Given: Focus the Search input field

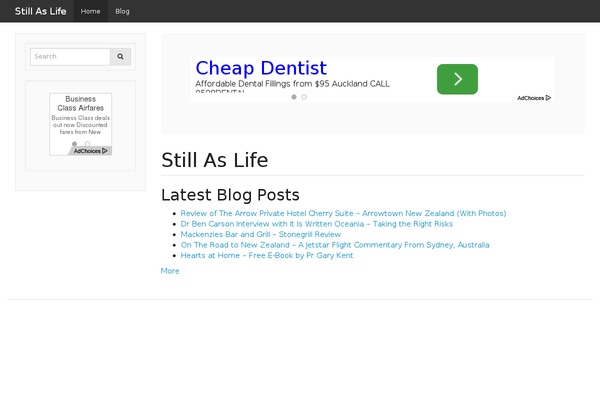Looking at the screenshot, I should click(x=70, y=57).
